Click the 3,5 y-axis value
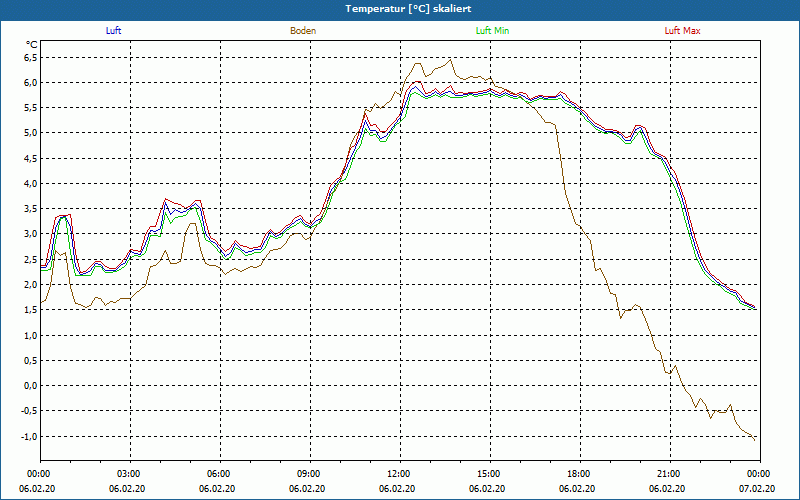800x500 pixels. [31, 209]
